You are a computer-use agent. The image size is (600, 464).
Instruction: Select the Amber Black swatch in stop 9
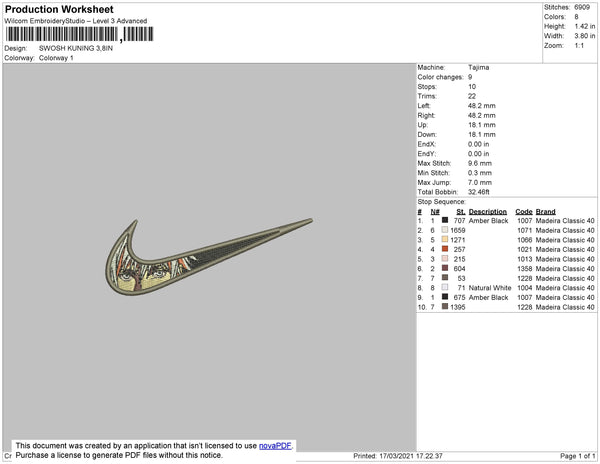coord(445,297)
